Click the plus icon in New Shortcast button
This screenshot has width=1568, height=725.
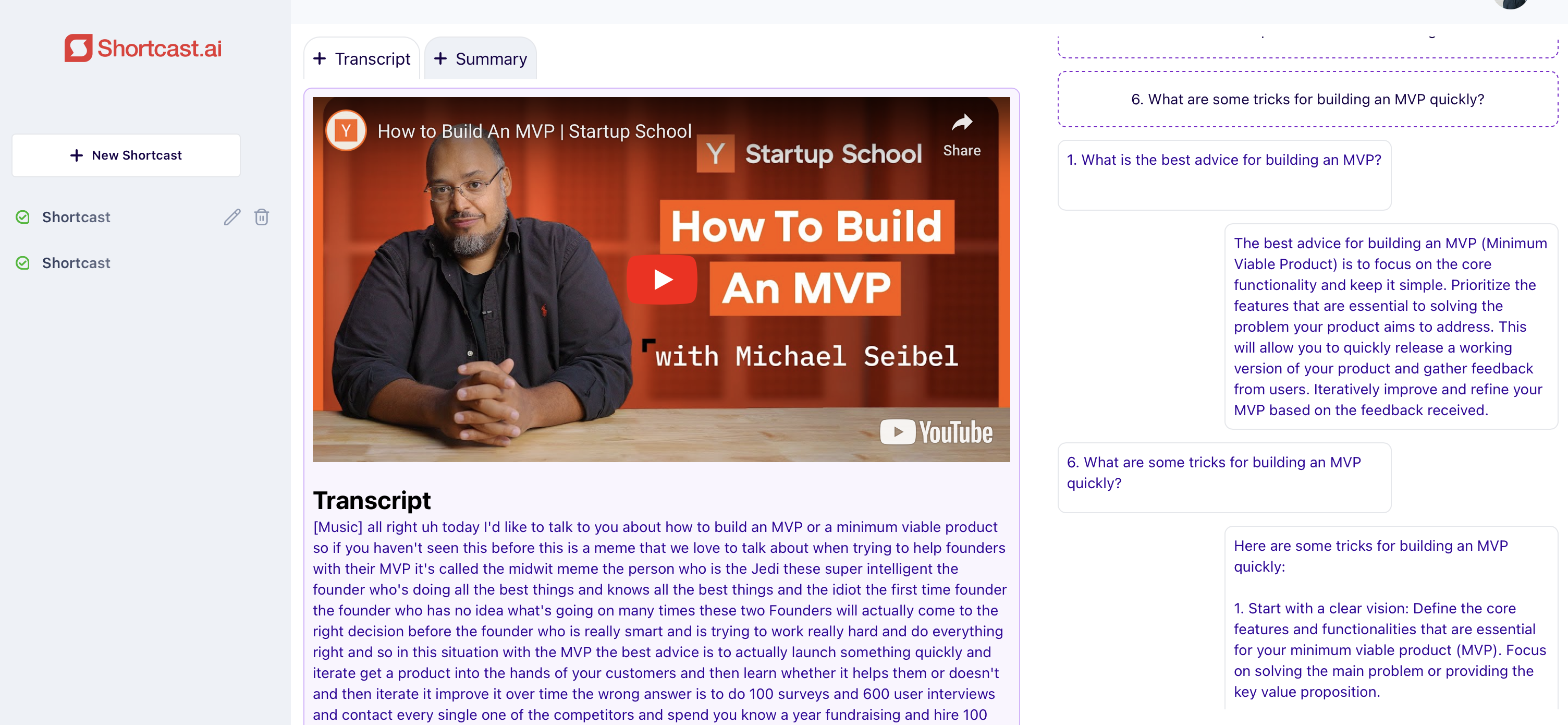[76, 155]
